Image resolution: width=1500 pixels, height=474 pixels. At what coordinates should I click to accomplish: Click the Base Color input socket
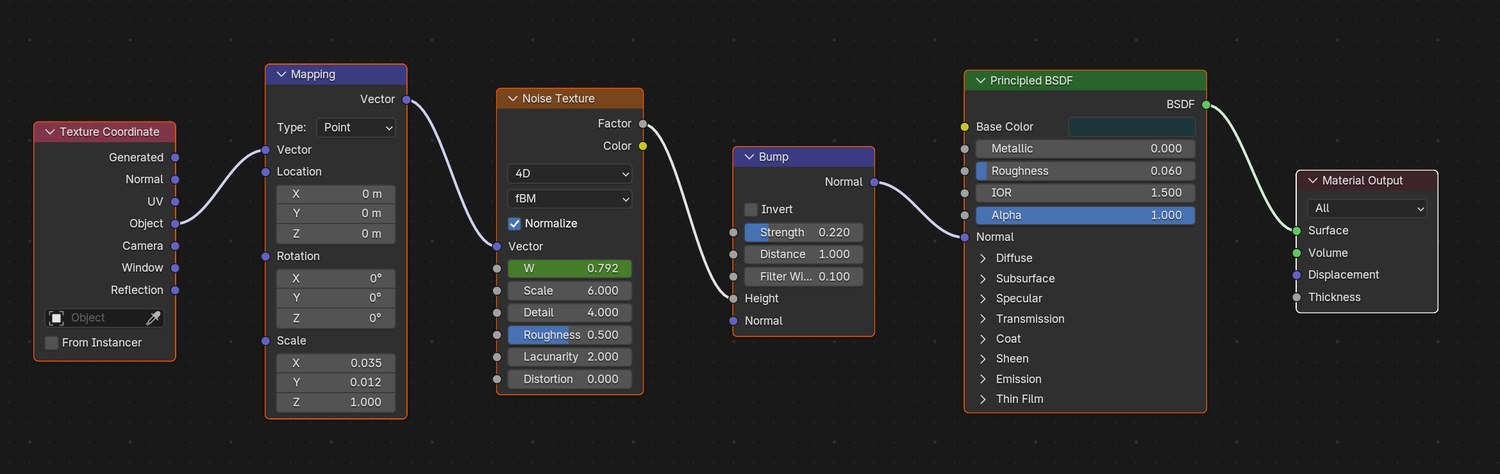[x=965, y=127]
